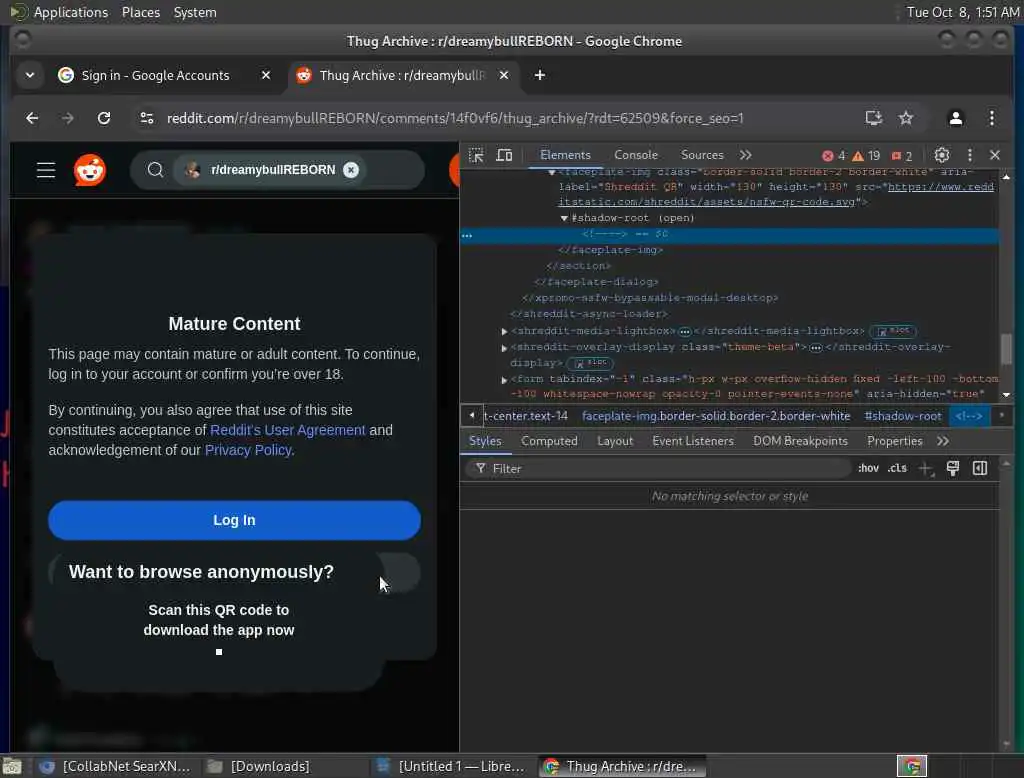Open the Chrome three-dot menu
1024x778 pixels.
click(991, 118)
